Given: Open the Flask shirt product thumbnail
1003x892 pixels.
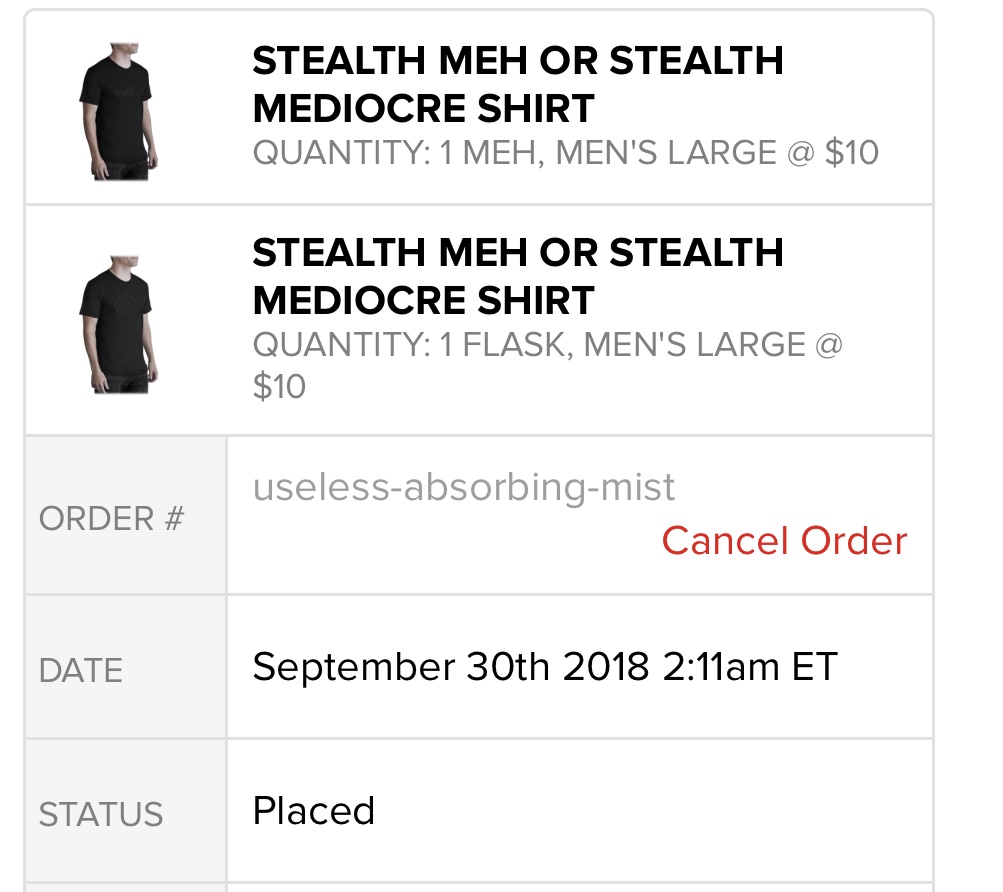Looking at the screenshot, I should (118, 325).
